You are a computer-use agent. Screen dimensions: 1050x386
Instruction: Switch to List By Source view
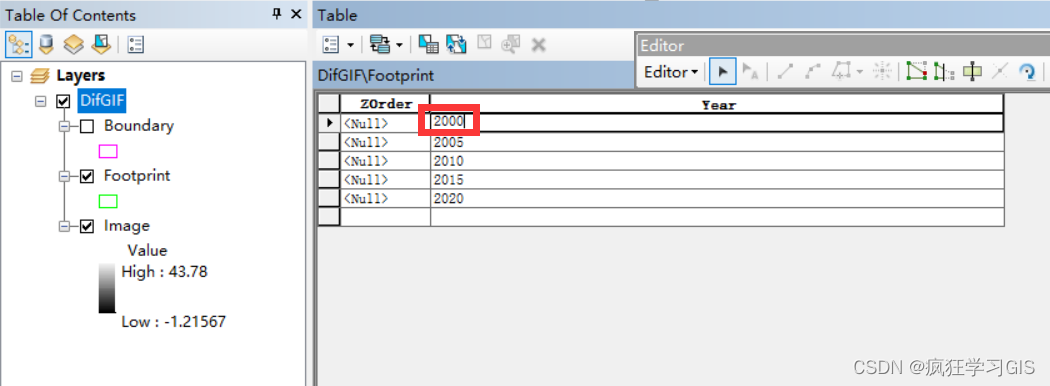pos(46,45)
